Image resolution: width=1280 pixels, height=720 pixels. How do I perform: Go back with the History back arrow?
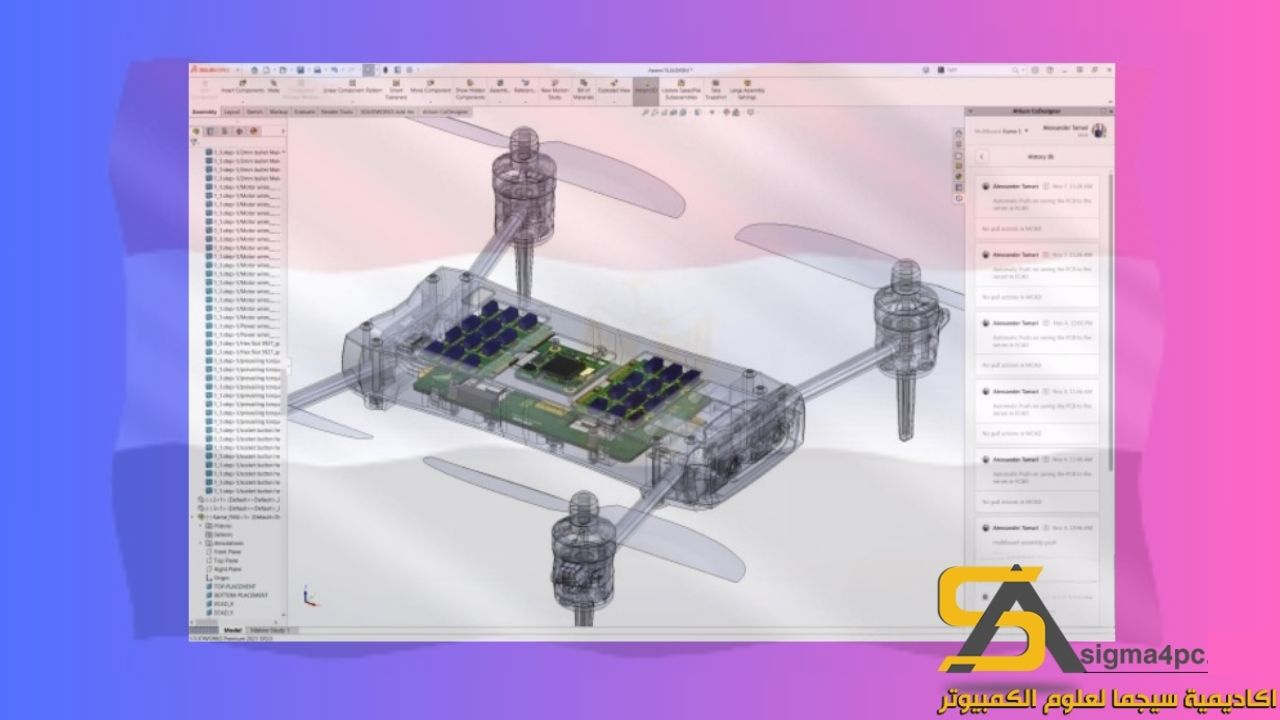tap(981, 156)
